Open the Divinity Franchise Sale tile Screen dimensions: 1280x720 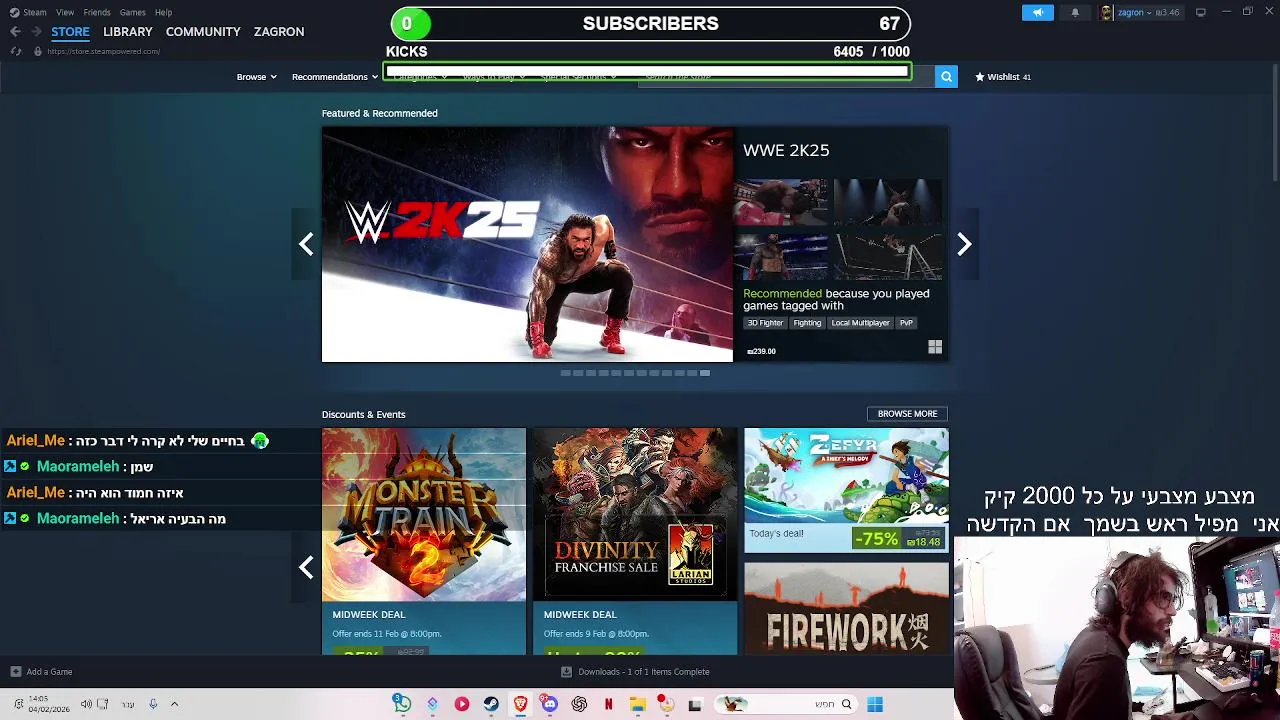click(635, 541)
